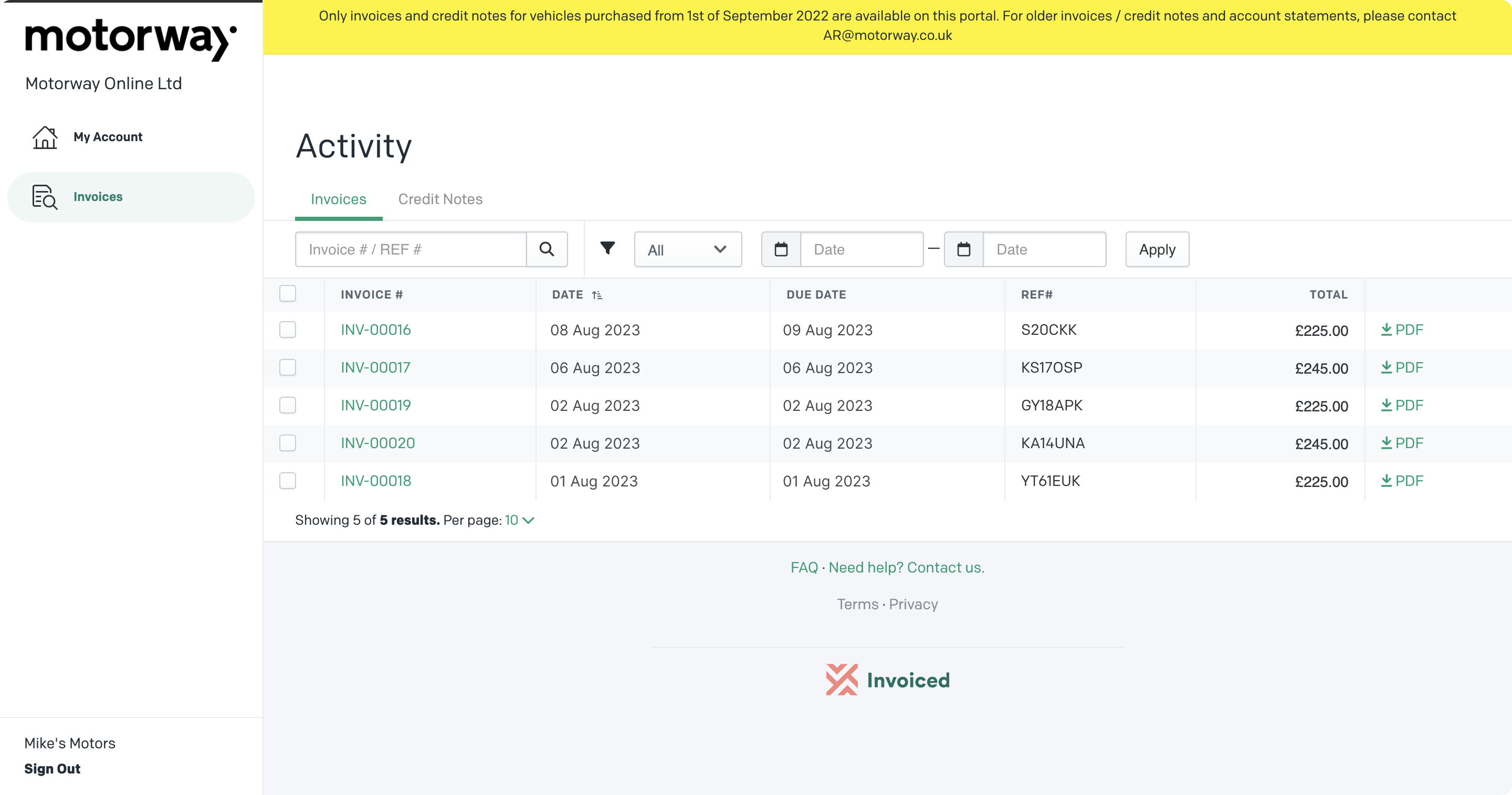Click the My Account home icon
This screenshot has height=795, width=1512.
tap(45, 137)
